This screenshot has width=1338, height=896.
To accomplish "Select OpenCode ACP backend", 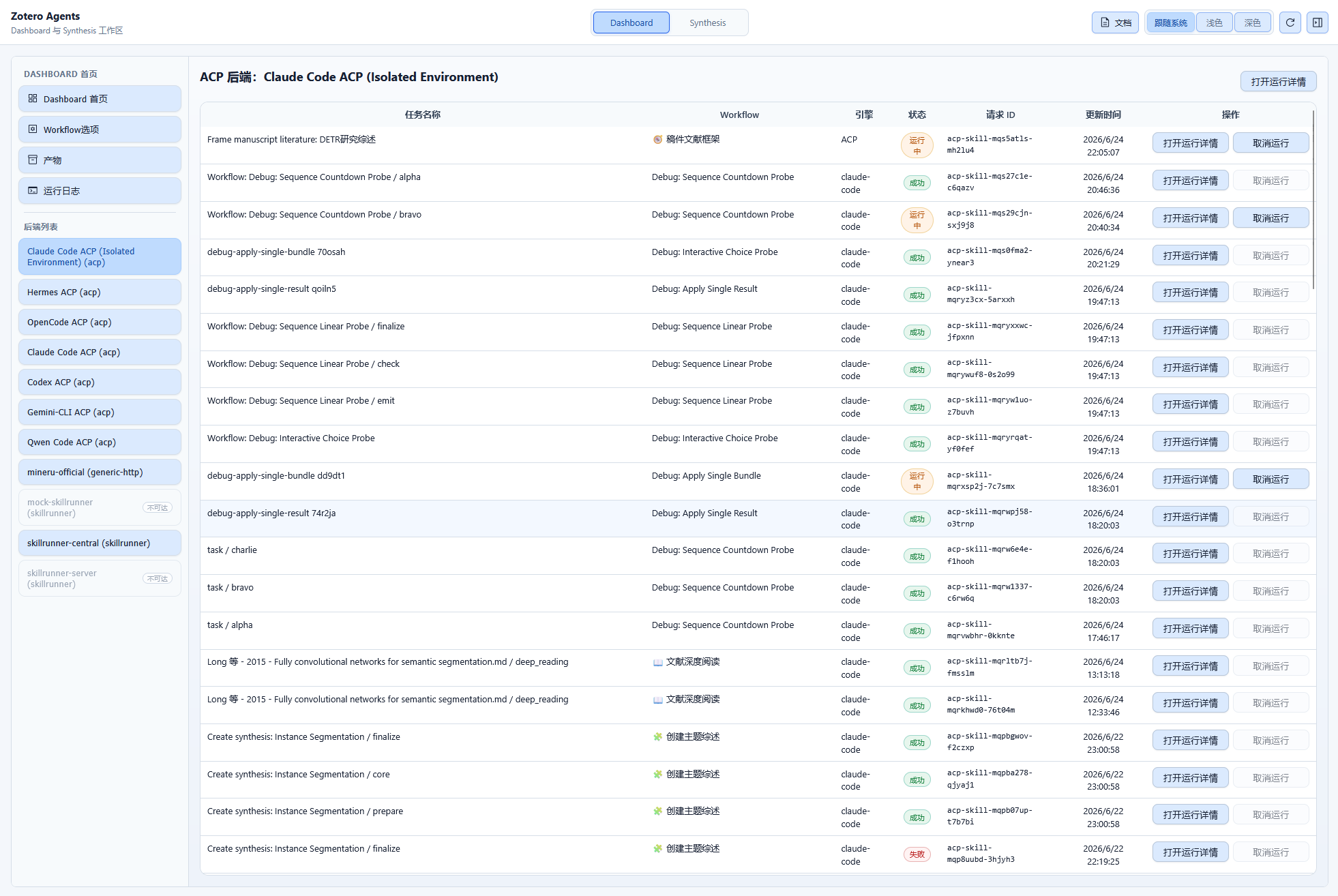I will (x=100, y=322).
